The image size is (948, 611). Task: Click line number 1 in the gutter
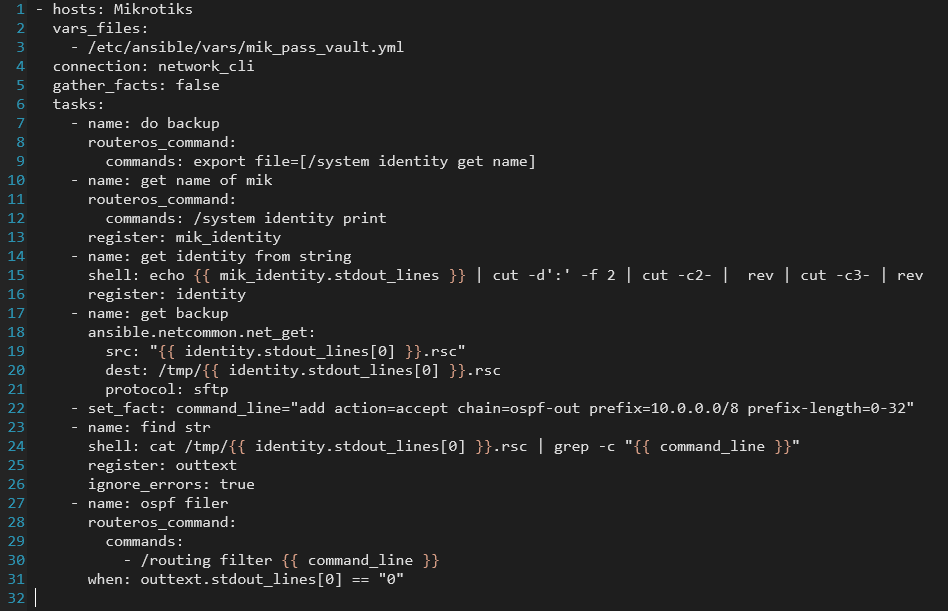20,9
